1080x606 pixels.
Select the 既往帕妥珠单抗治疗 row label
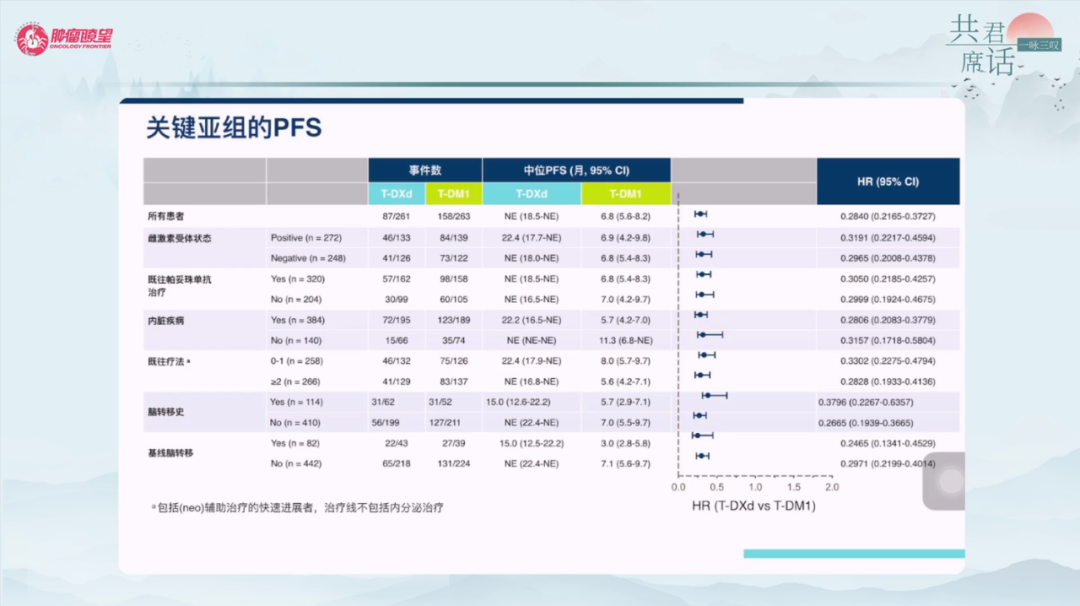point(179,285)
